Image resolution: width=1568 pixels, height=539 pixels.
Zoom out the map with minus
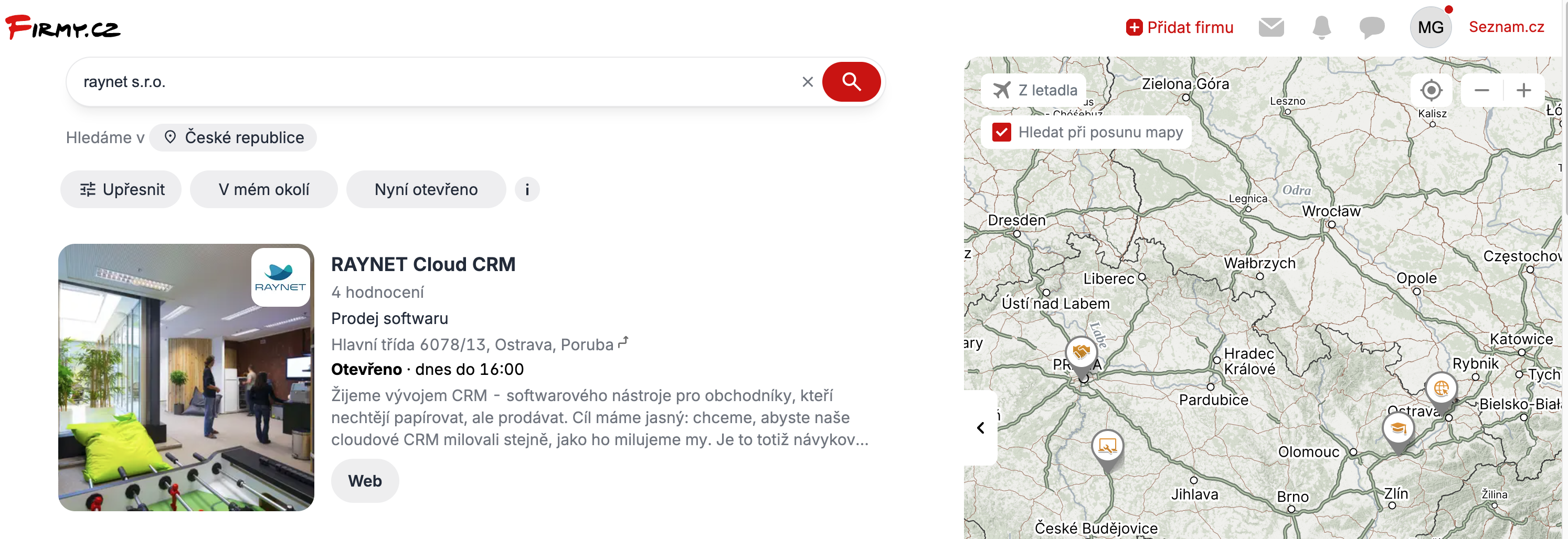(1481, 90)
